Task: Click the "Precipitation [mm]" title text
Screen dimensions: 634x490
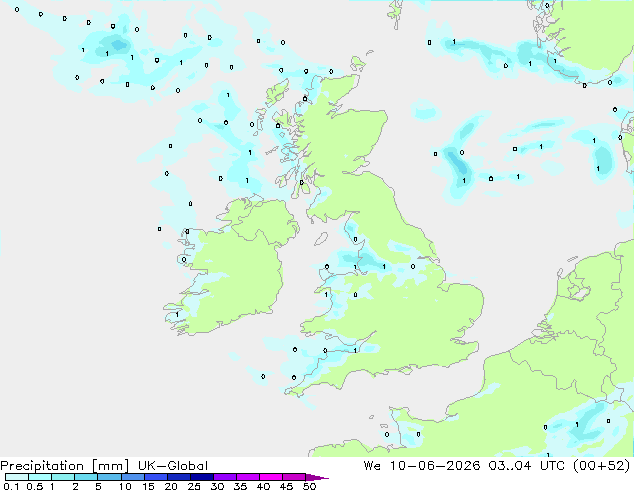Action: pyautogui.click(x=64, y=466)
